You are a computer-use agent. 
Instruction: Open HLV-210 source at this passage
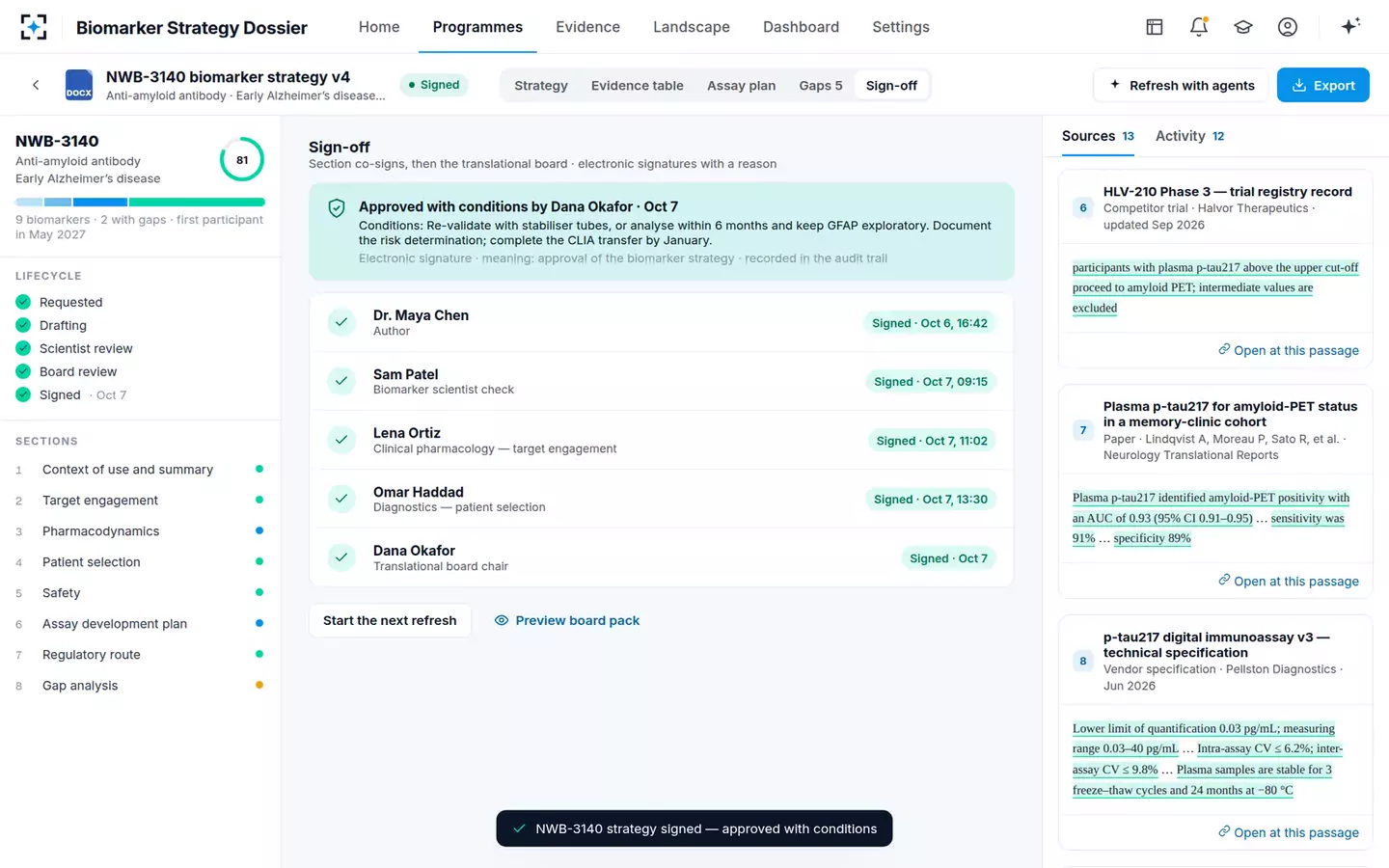click(x=1288, y=350)
